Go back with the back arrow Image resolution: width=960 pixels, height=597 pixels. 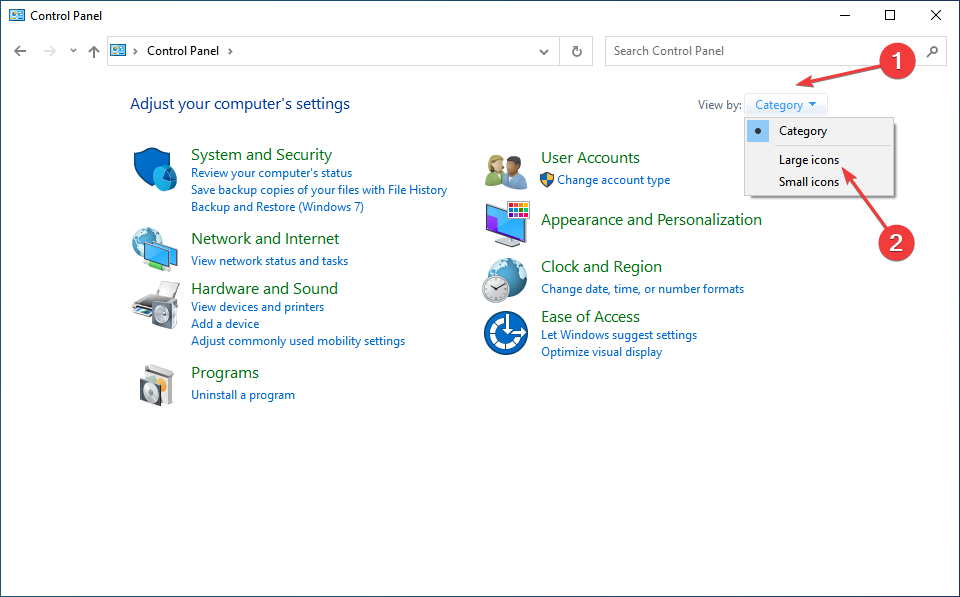click(x=20, y=51)
